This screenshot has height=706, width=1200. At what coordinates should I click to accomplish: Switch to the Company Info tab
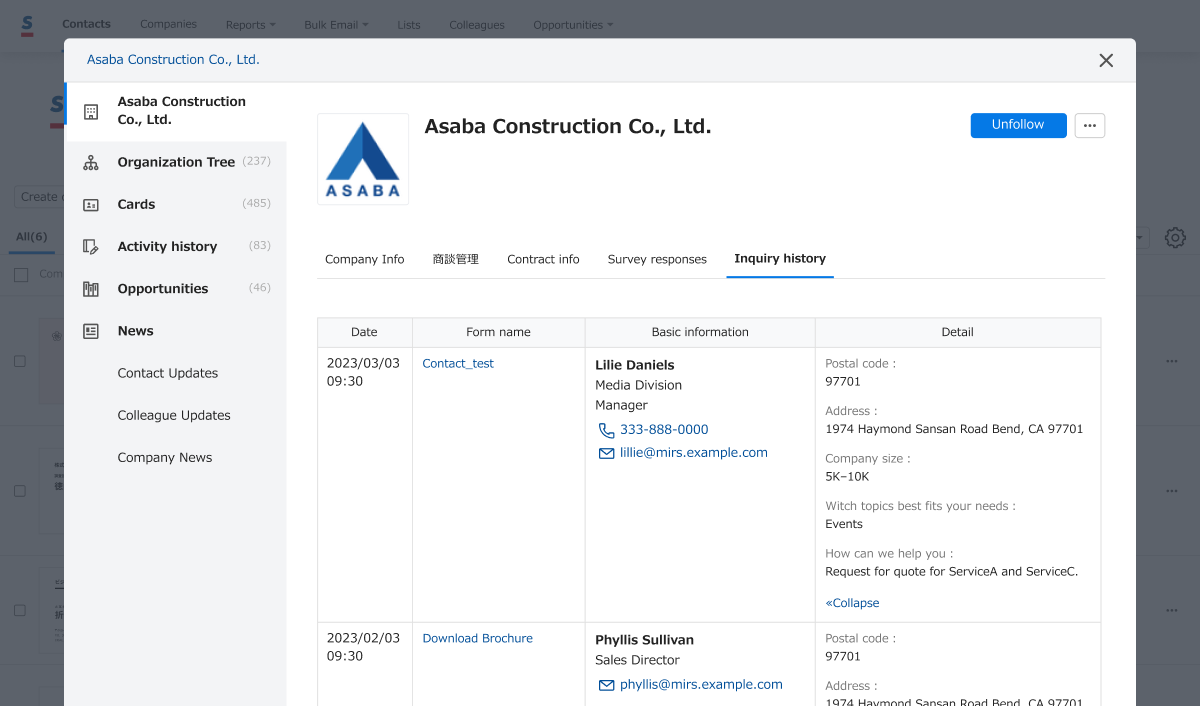pyautogui.click(x=365, y=259)
